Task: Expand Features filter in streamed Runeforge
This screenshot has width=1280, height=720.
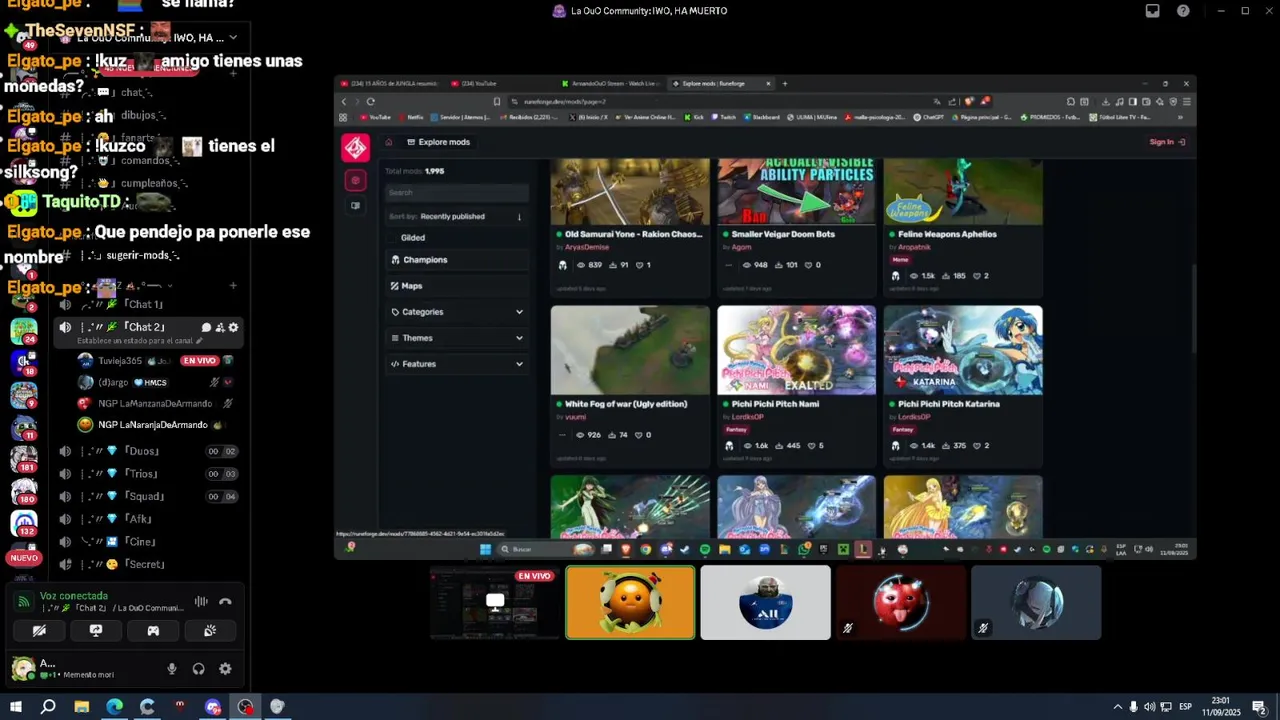Action: click(458, 364)
